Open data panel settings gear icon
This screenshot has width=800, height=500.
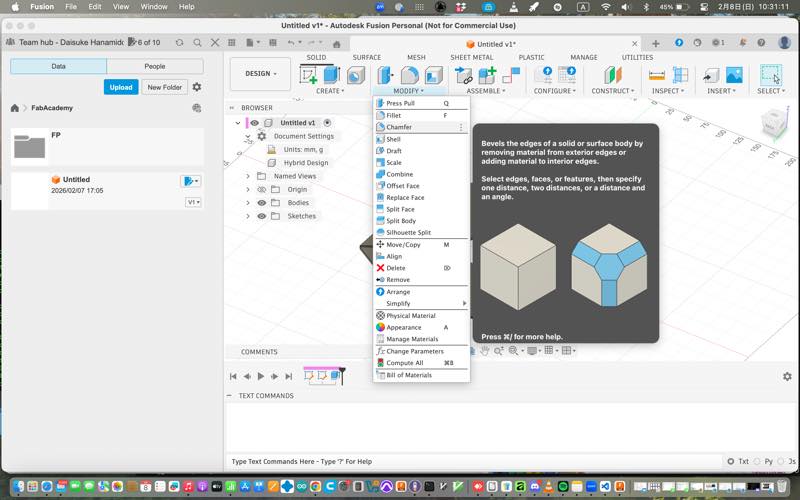pyautogui.click(x=197, y=87)
